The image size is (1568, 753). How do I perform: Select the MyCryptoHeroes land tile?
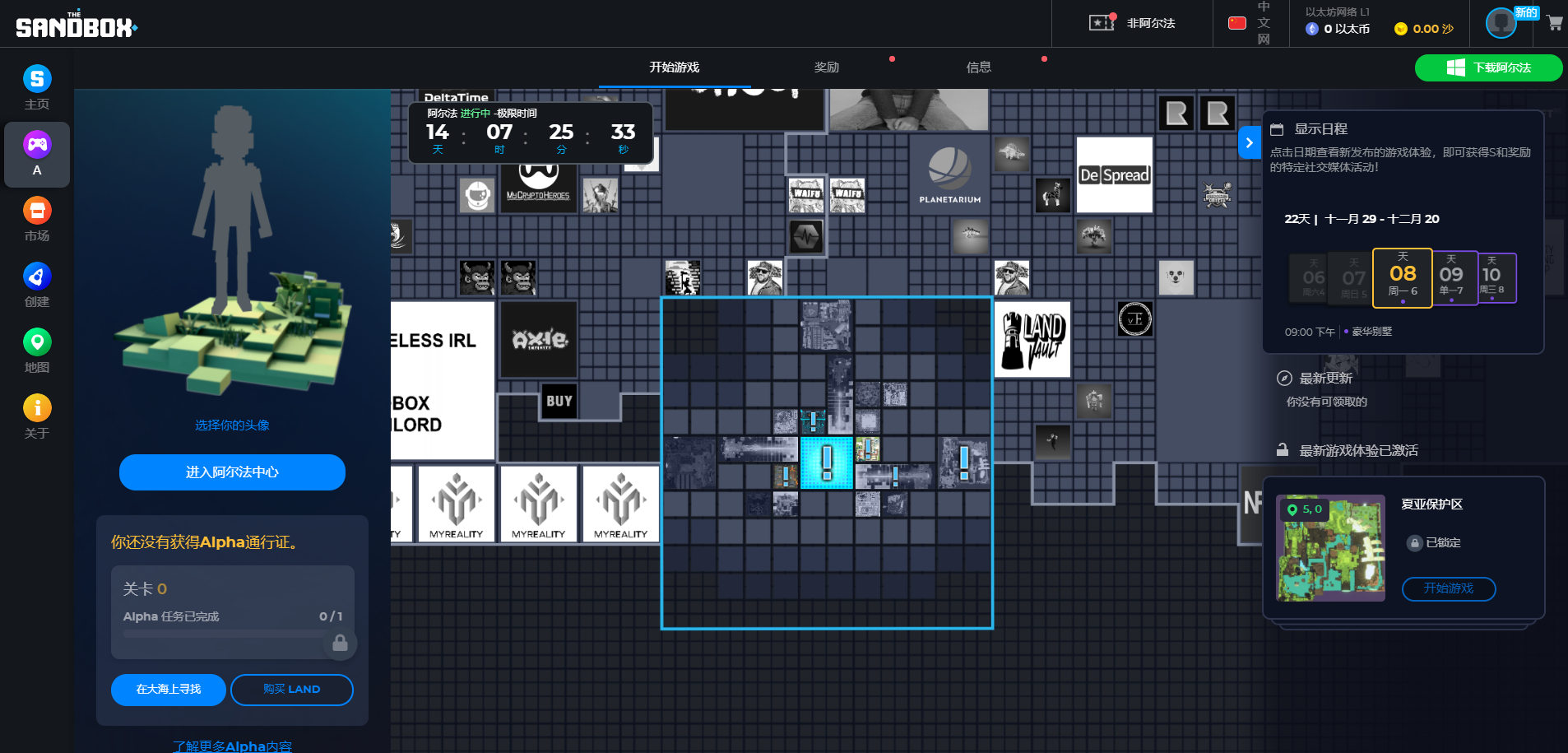(x=538, y=186)
